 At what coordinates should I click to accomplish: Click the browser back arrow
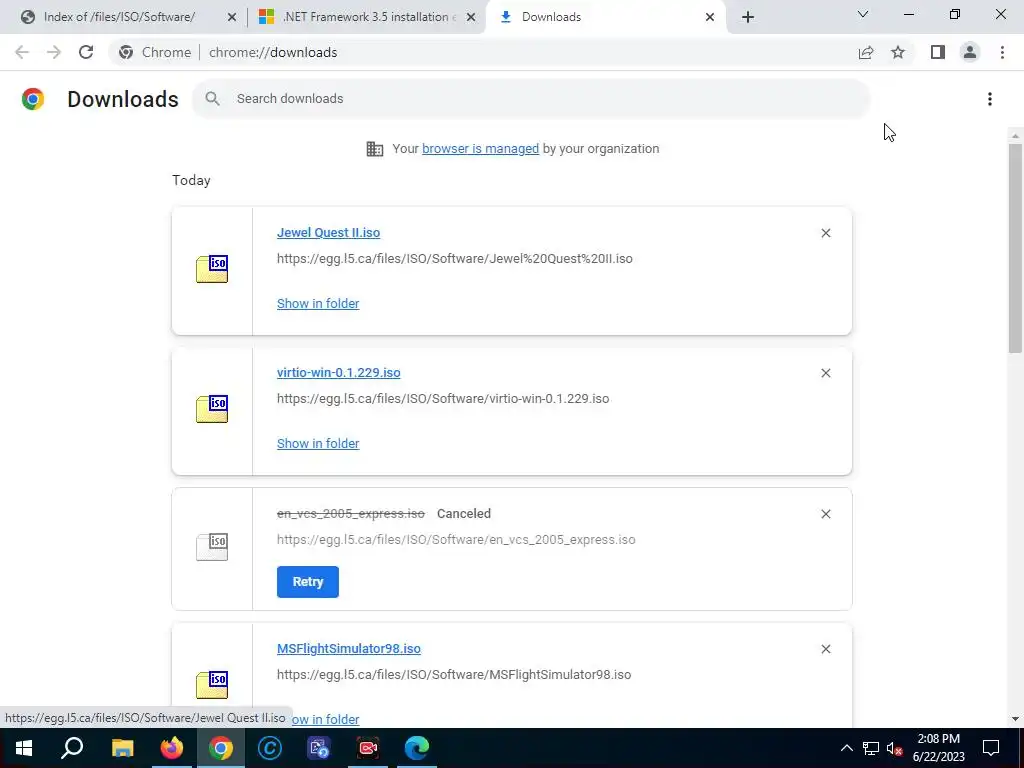pos(22,52)
